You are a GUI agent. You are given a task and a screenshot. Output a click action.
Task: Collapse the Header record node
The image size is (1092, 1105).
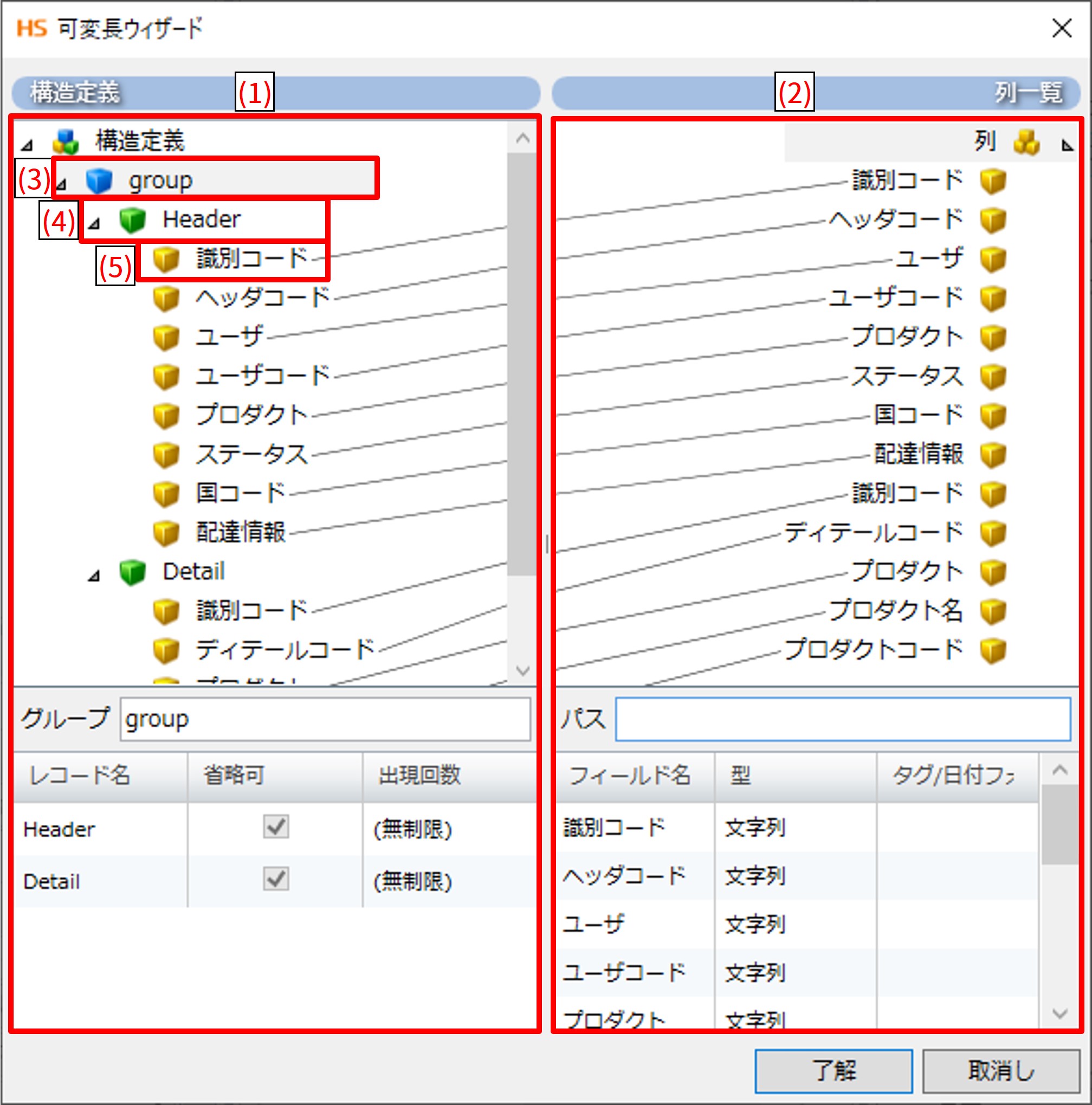coord(94,224)
